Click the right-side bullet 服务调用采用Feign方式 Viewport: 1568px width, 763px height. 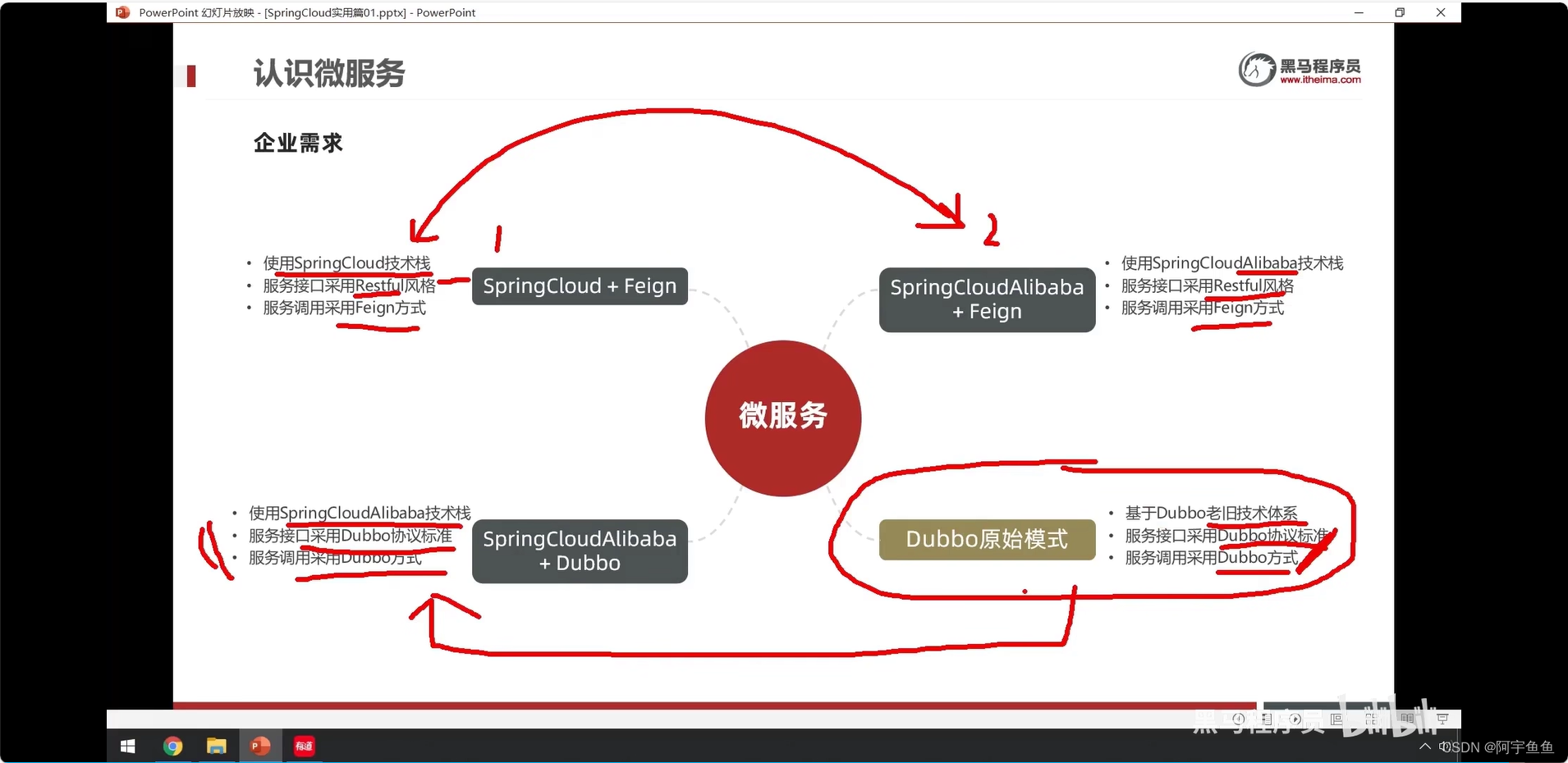[1202, 308]
